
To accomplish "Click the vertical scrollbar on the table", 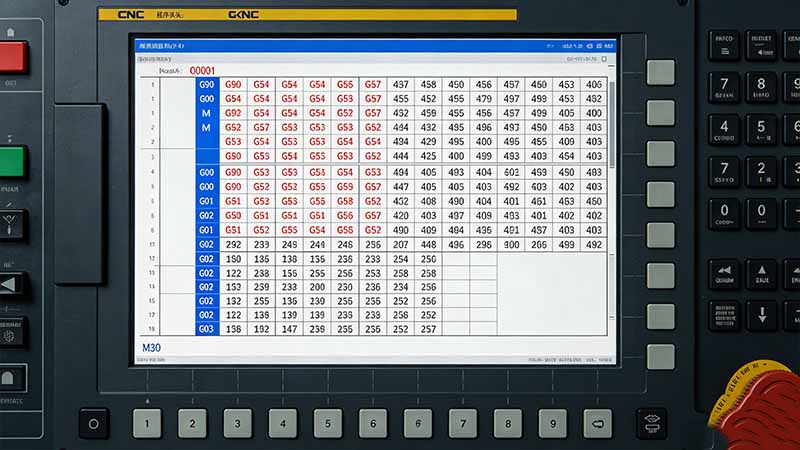I will (611, 120).
